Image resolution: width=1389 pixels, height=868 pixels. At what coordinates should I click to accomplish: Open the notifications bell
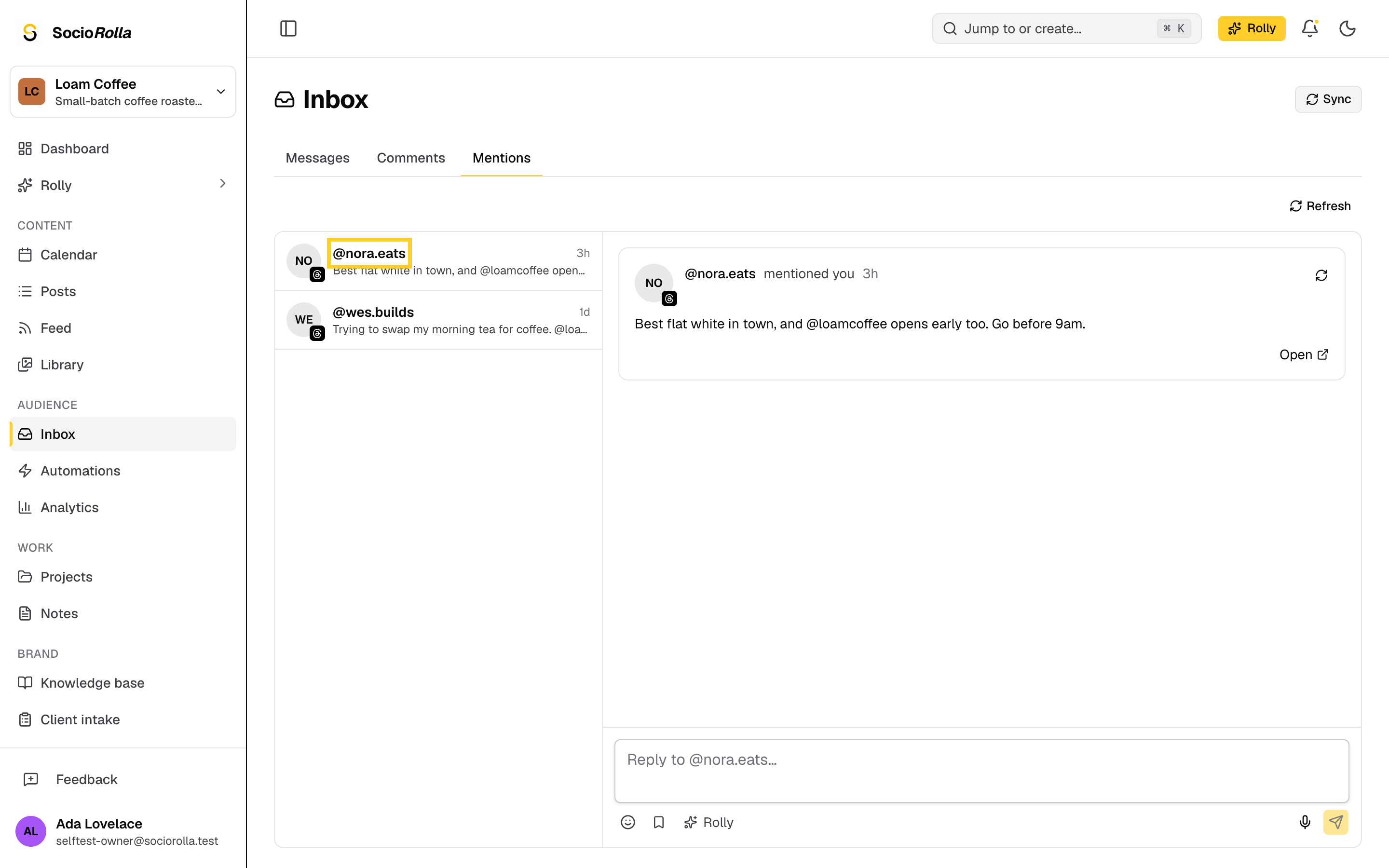click(x=1309, y=29)
